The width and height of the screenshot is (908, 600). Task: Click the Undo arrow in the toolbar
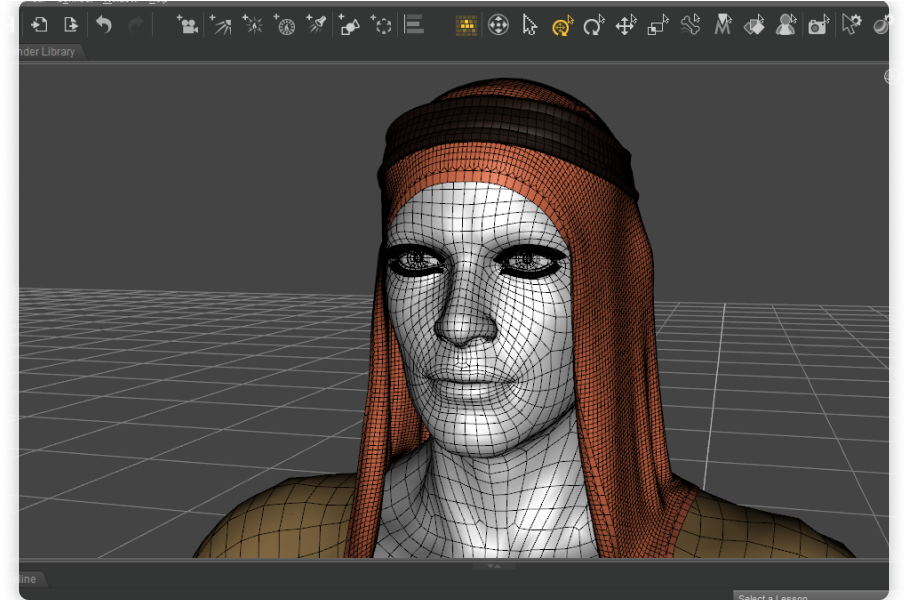tap(104, 25)
